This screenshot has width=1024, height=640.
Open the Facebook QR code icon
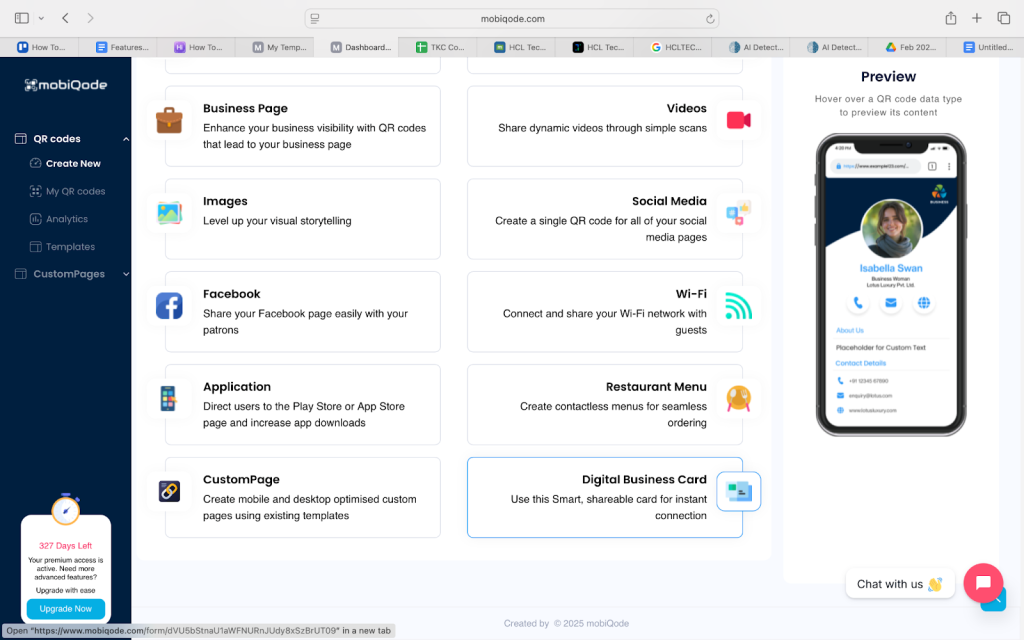169,306
